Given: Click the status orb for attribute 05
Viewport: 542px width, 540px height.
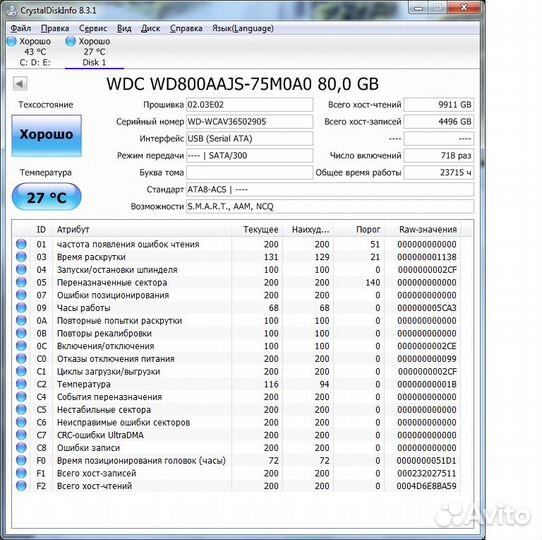Looking at the screenshot, I should [21, 282].
